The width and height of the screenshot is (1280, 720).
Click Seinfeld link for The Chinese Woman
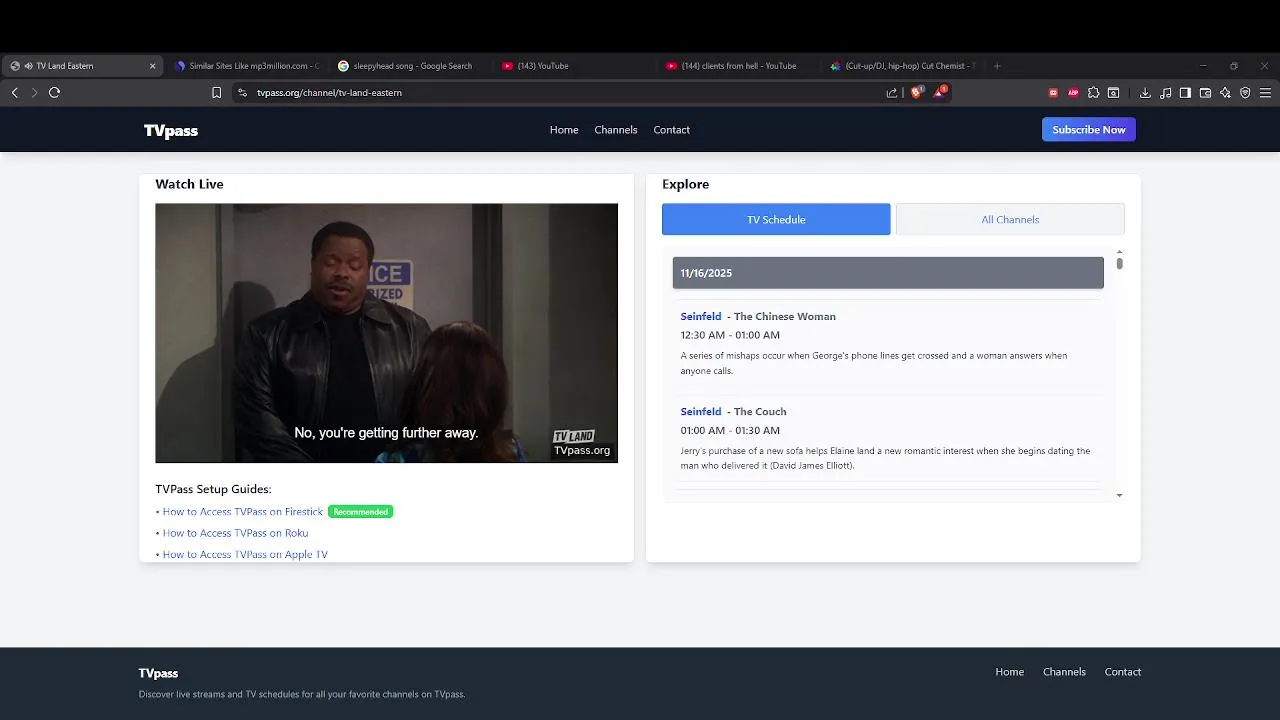coord(701,316)
